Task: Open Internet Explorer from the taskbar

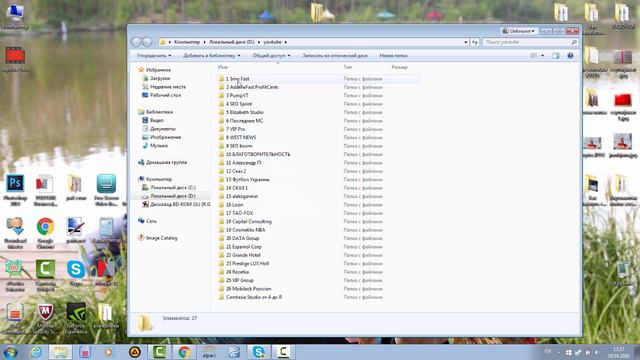Action: point(36,352)
